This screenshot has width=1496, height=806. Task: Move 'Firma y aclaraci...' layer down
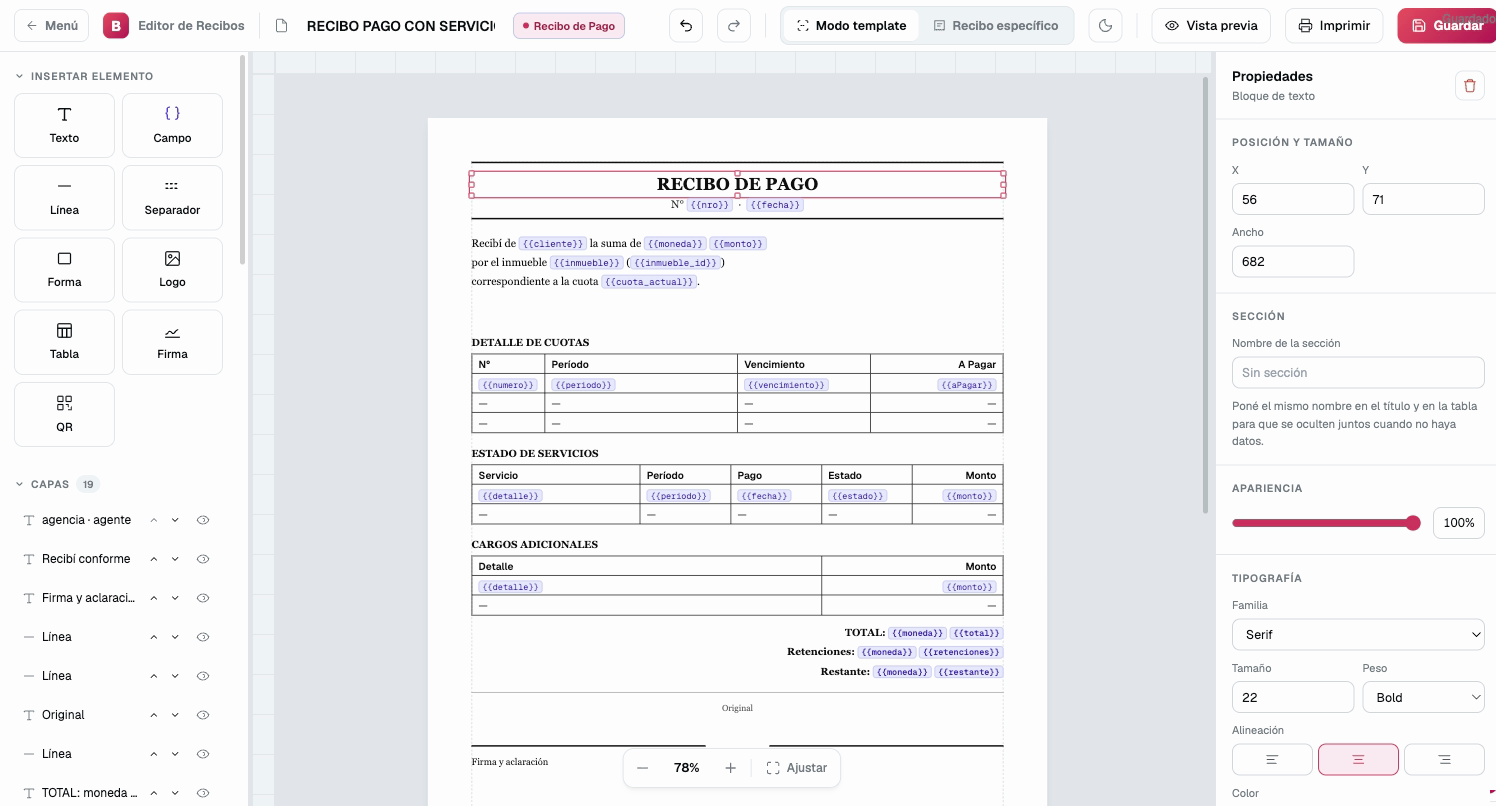click(175, 598)
